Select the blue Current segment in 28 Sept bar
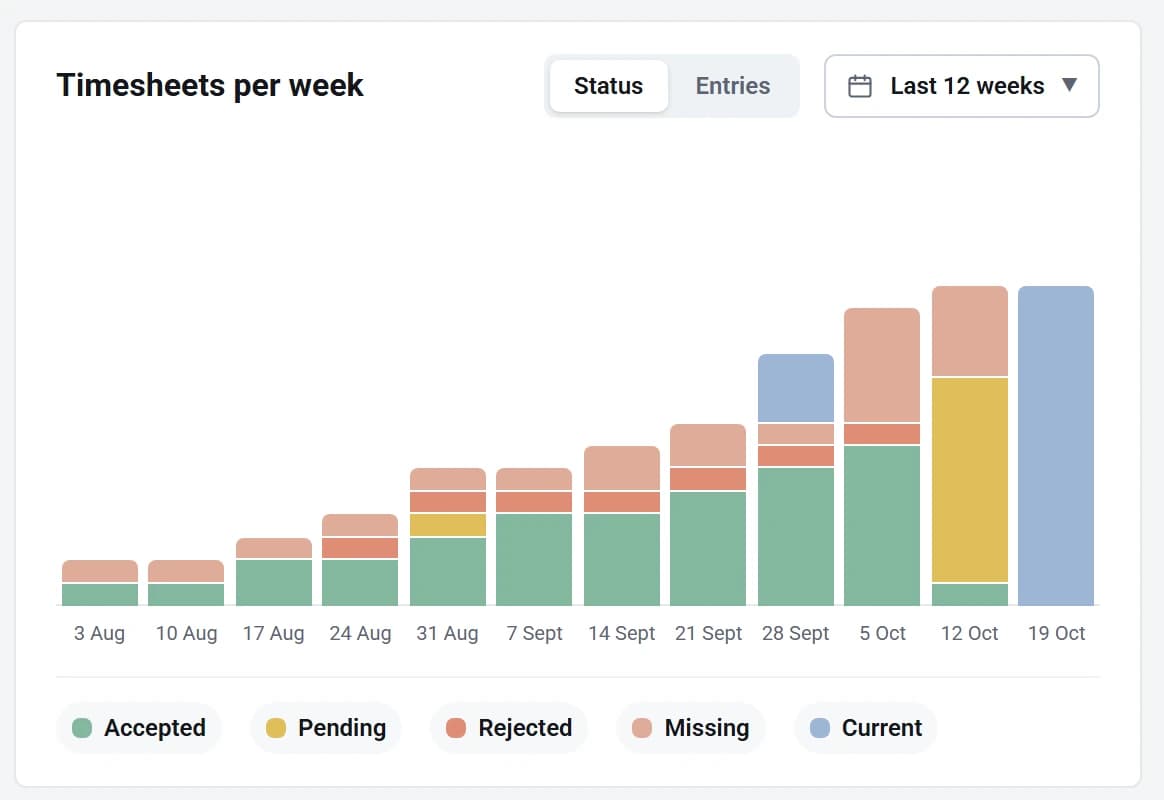The height and width of the screenshot is (800, 1164). tap(796, 388)
